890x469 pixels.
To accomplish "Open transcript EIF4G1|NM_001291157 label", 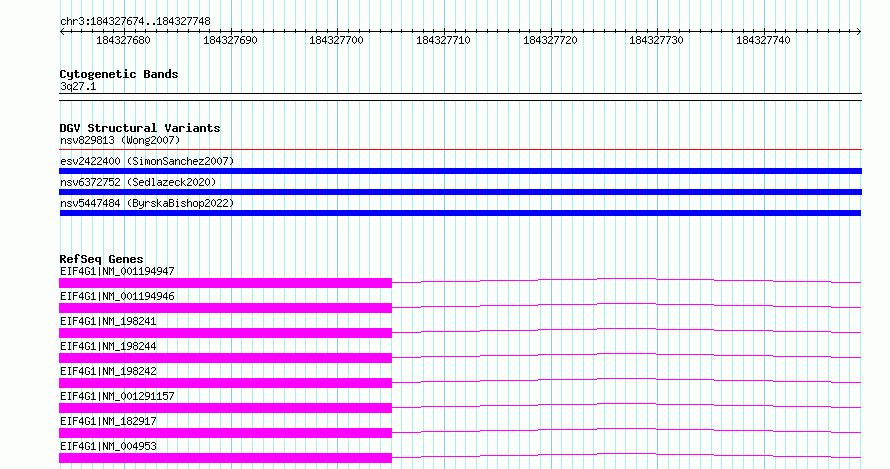I will click(117, 396).
